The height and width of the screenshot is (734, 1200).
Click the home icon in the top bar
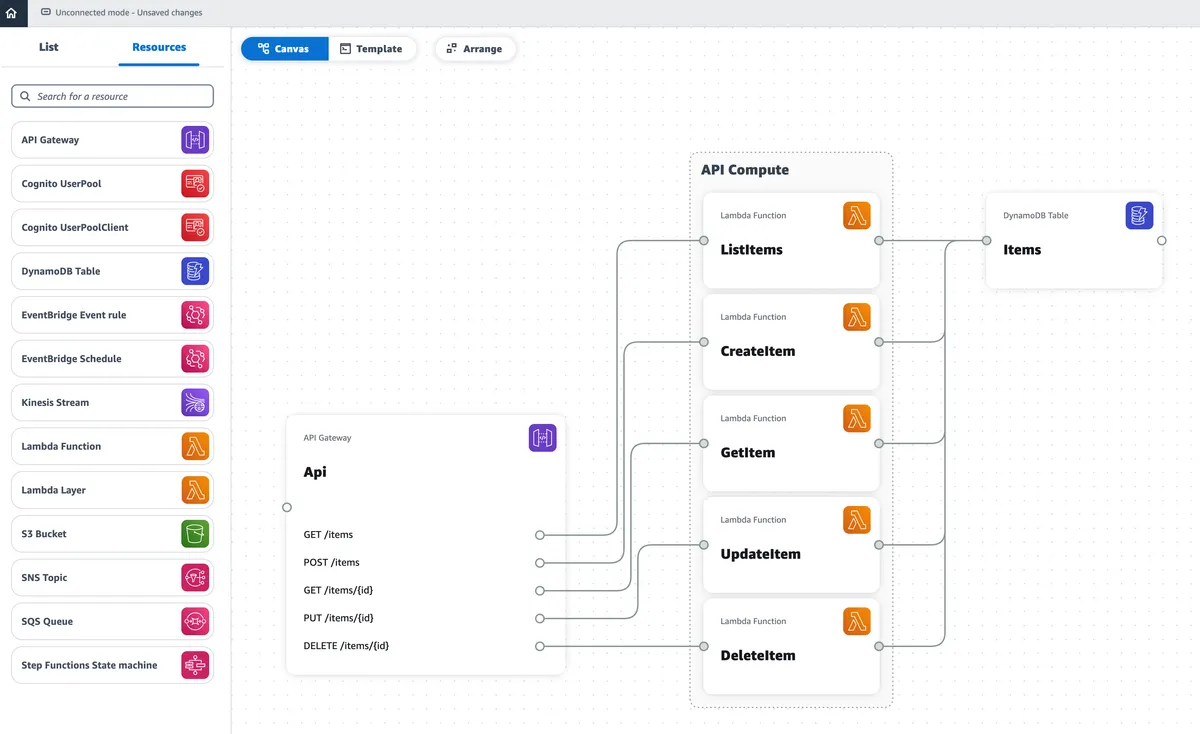coord(13,12)
